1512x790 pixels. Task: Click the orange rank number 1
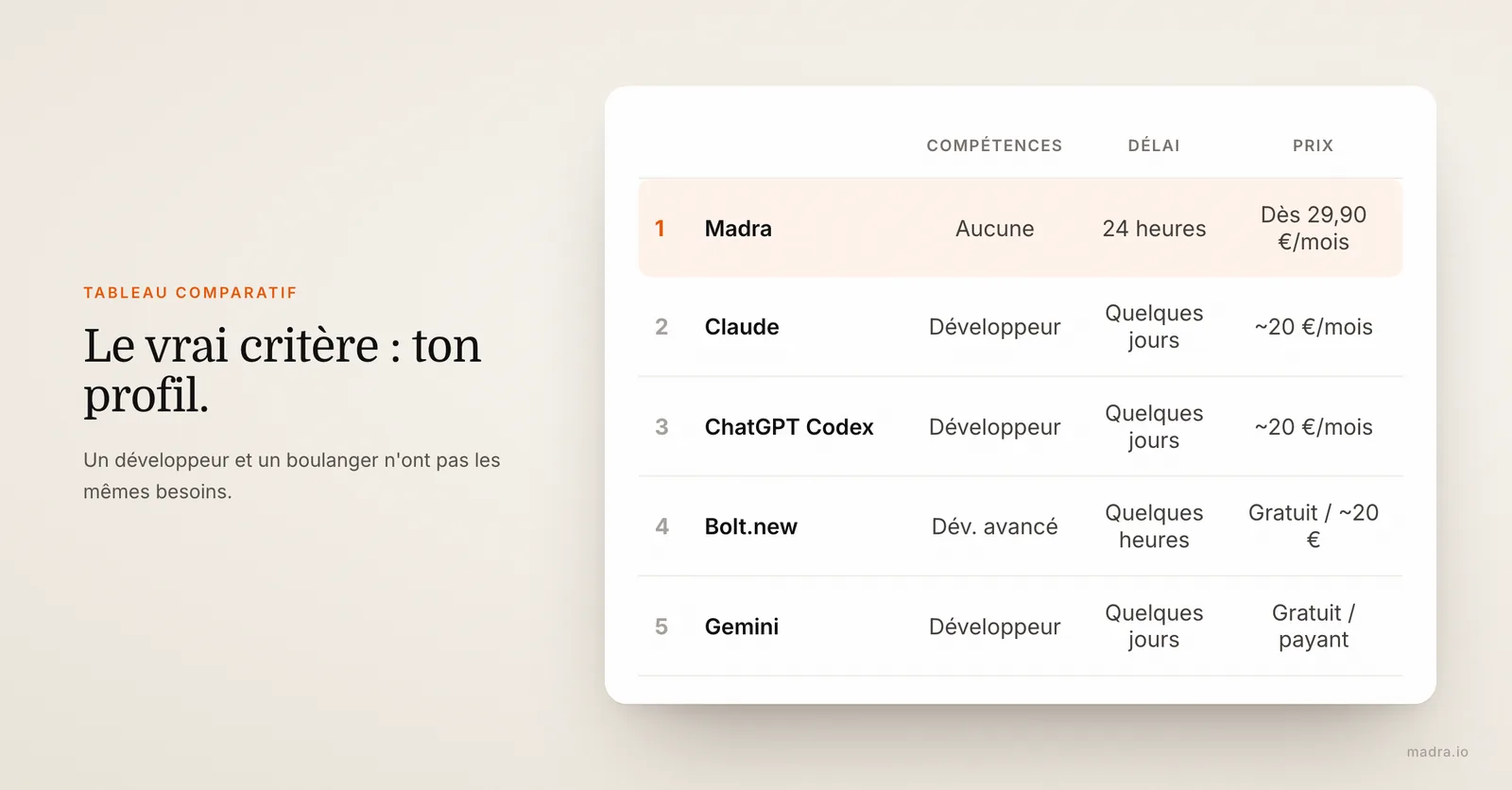coord(661,229)
